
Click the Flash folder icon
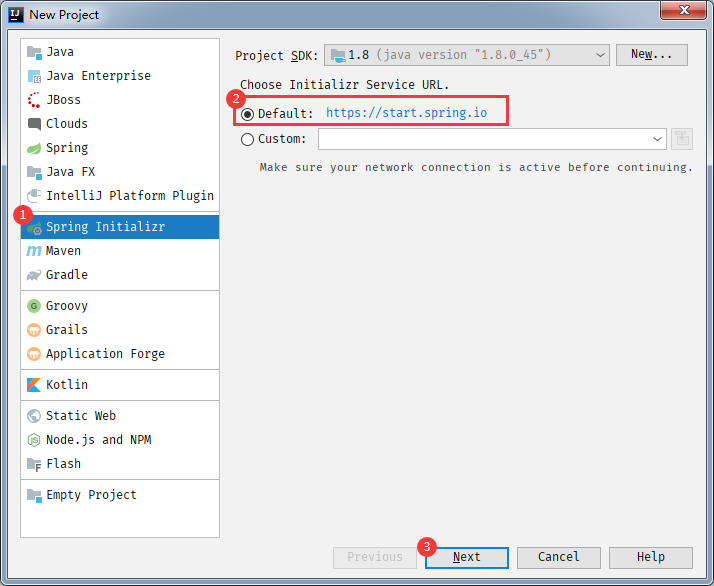[x=34, y=464]
